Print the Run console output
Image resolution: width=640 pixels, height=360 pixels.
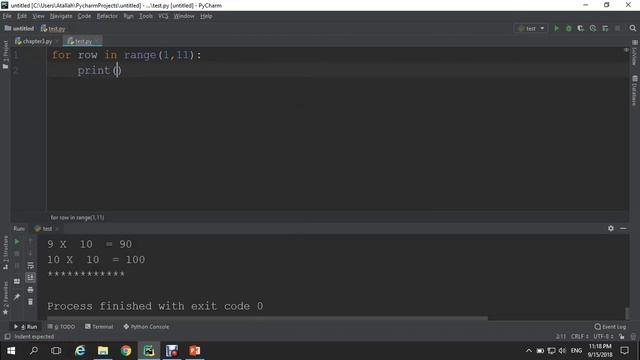(x=30, y=289)
